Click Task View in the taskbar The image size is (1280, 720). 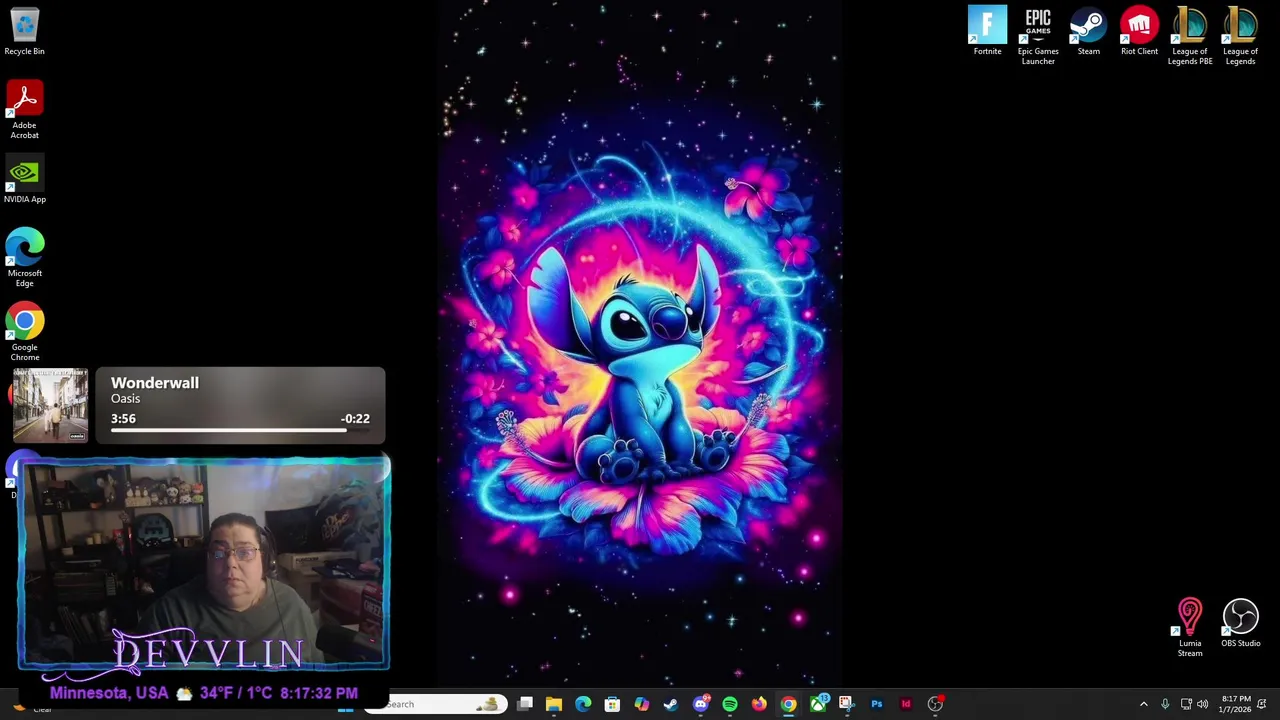pyautogui.click(x=525, y=704)
